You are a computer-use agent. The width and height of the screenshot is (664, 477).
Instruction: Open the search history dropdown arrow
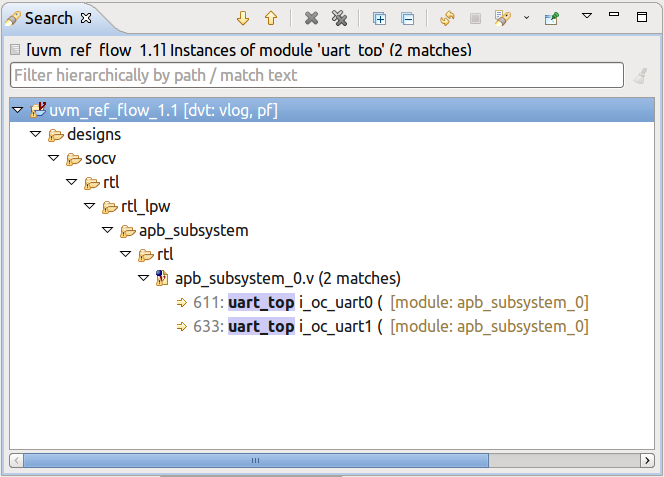(x=526, y=18)
